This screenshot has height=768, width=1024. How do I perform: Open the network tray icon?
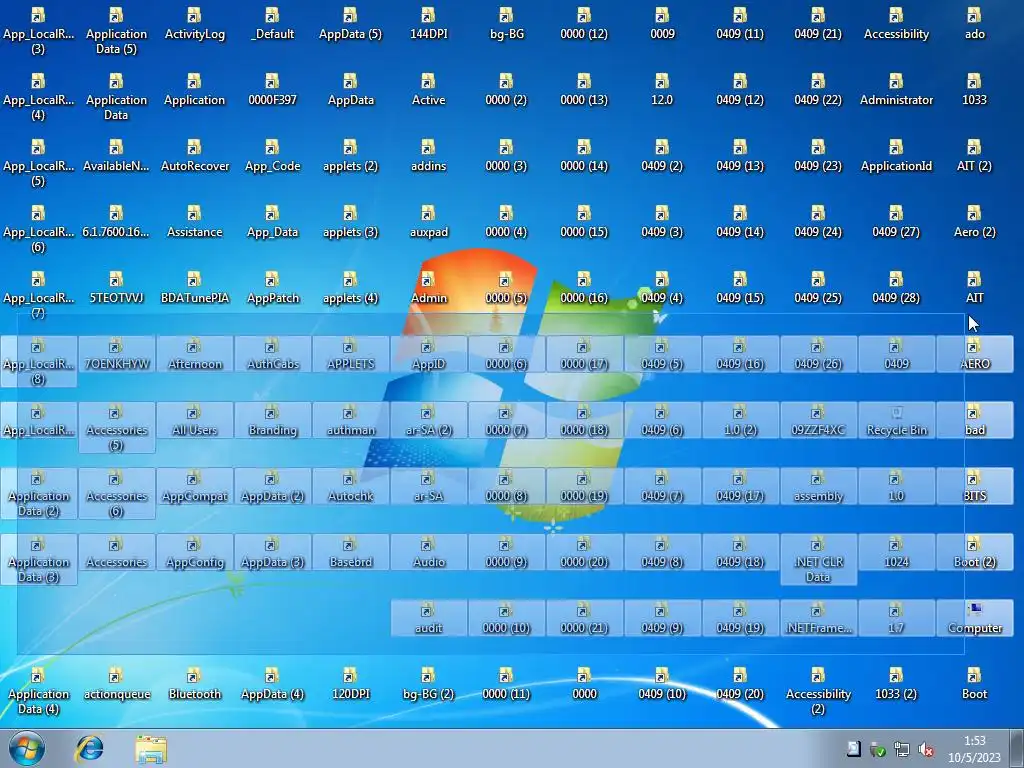coord(902,750)
